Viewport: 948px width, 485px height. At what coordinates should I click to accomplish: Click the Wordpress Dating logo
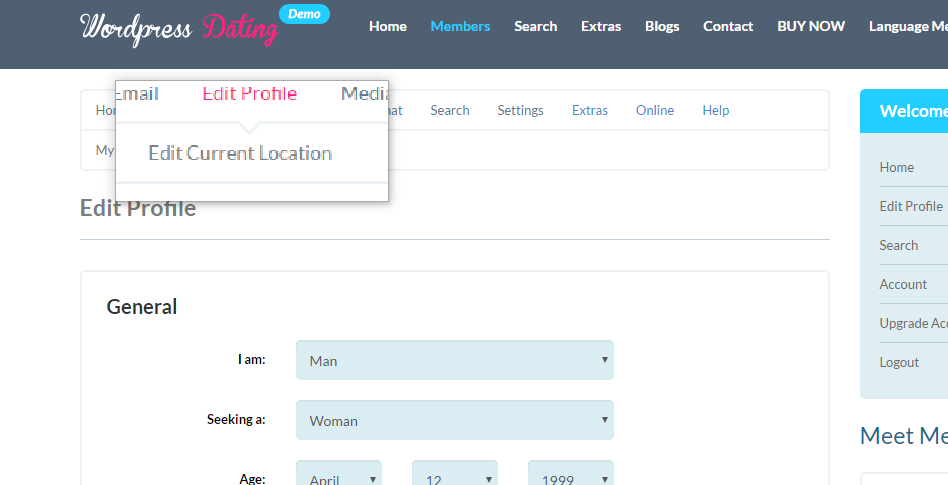pos(180,28)
